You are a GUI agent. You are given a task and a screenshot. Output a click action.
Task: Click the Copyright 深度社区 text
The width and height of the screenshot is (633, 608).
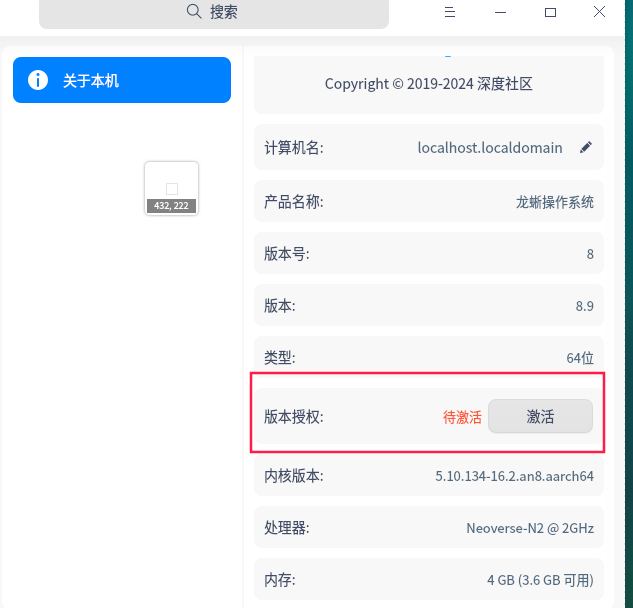(x=429, y=84)
